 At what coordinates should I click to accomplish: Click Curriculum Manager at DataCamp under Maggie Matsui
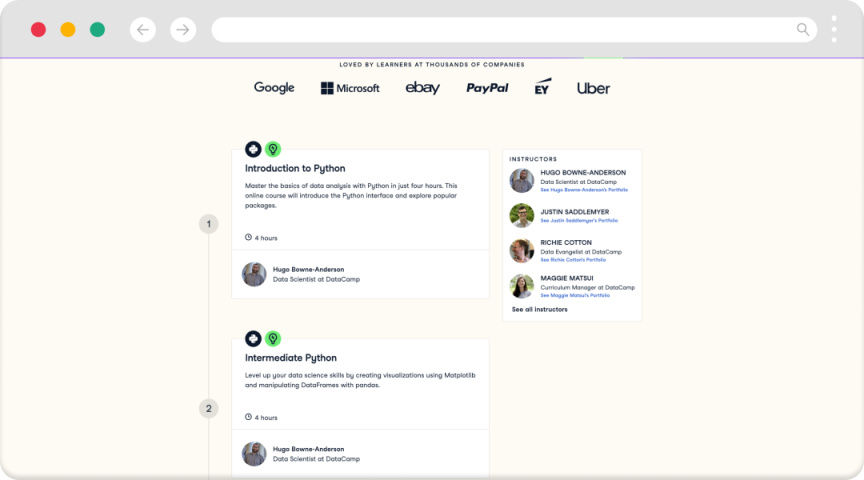coord(587,288)
